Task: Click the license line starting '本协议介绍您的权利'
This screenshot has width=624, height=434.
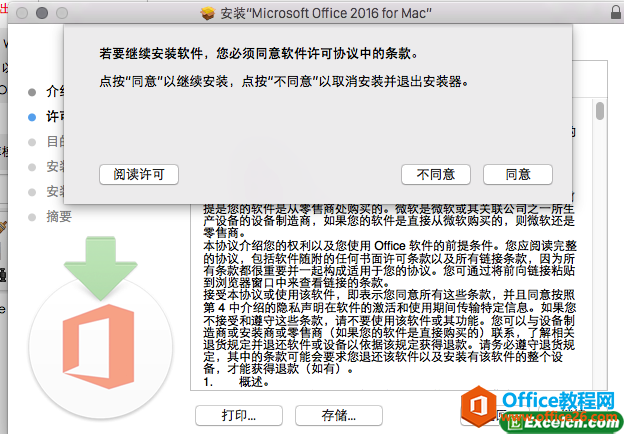Action: pyautogui.click(x=390, y=245)
